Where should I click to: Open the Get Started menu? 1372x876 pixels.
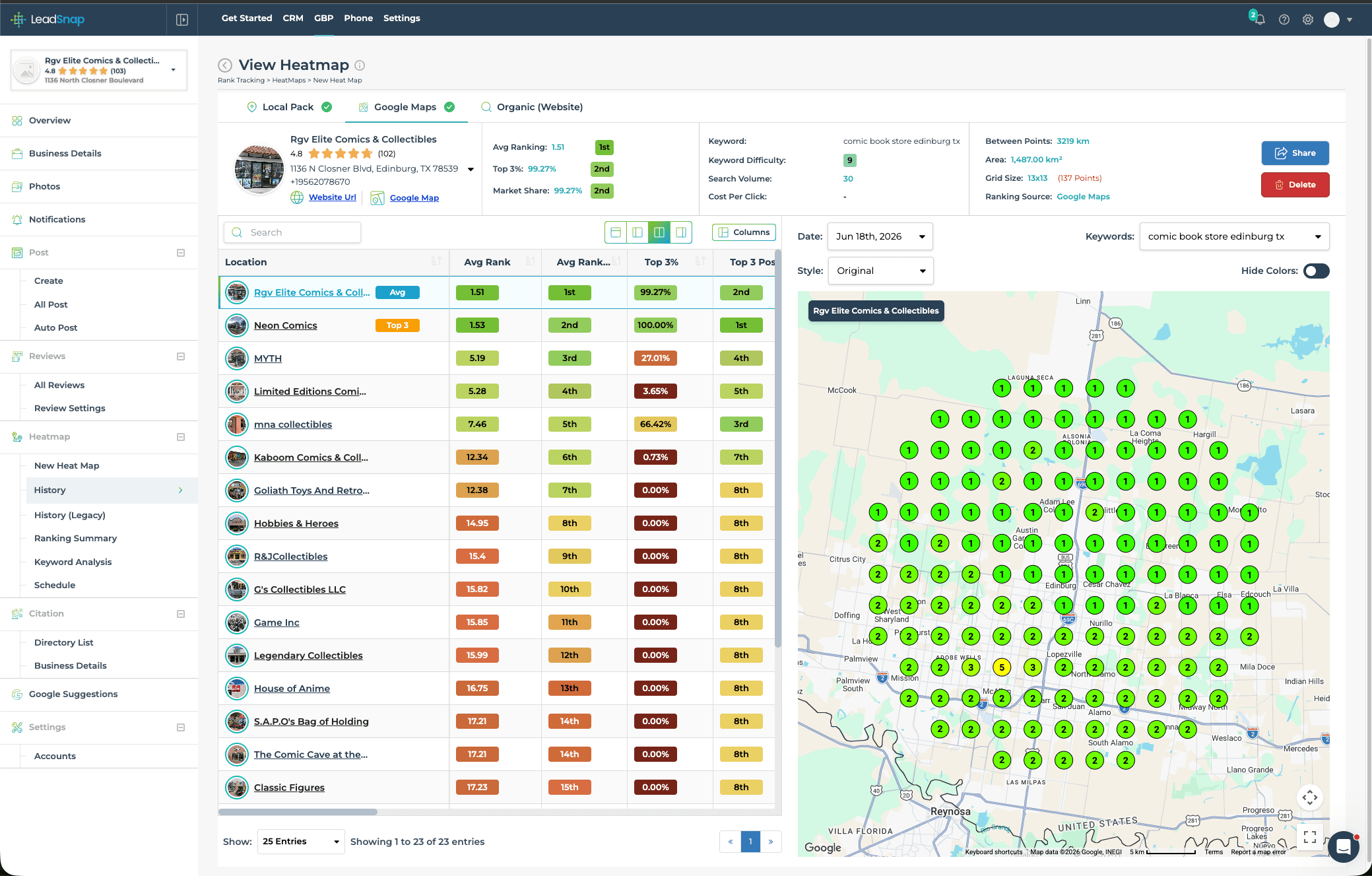click(247, 18)
